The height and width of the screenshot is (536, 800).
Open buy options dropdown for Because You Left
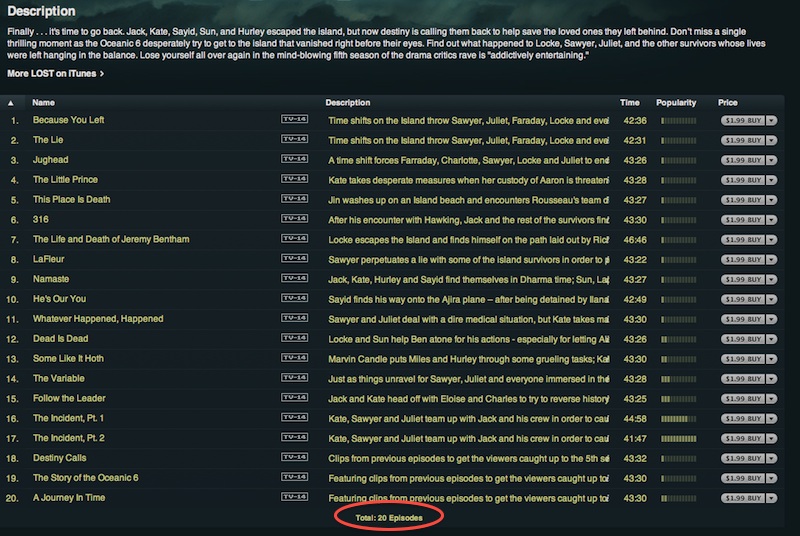(x=771, y=120)
